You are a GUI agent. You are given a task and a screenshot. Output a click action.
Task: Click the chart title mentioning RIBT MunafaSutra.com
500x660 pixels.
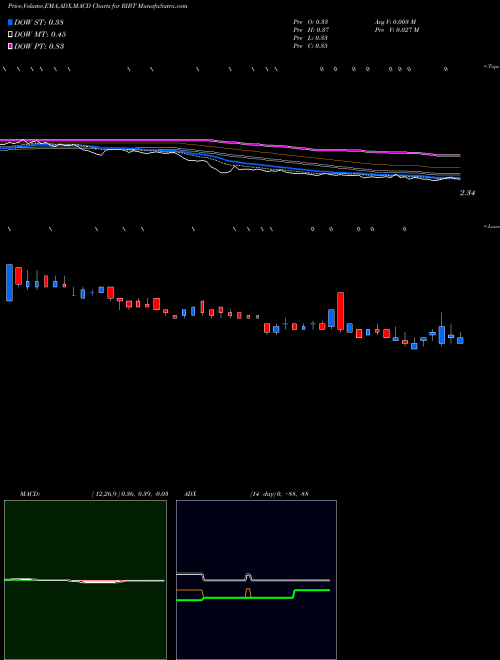point(98,6)
